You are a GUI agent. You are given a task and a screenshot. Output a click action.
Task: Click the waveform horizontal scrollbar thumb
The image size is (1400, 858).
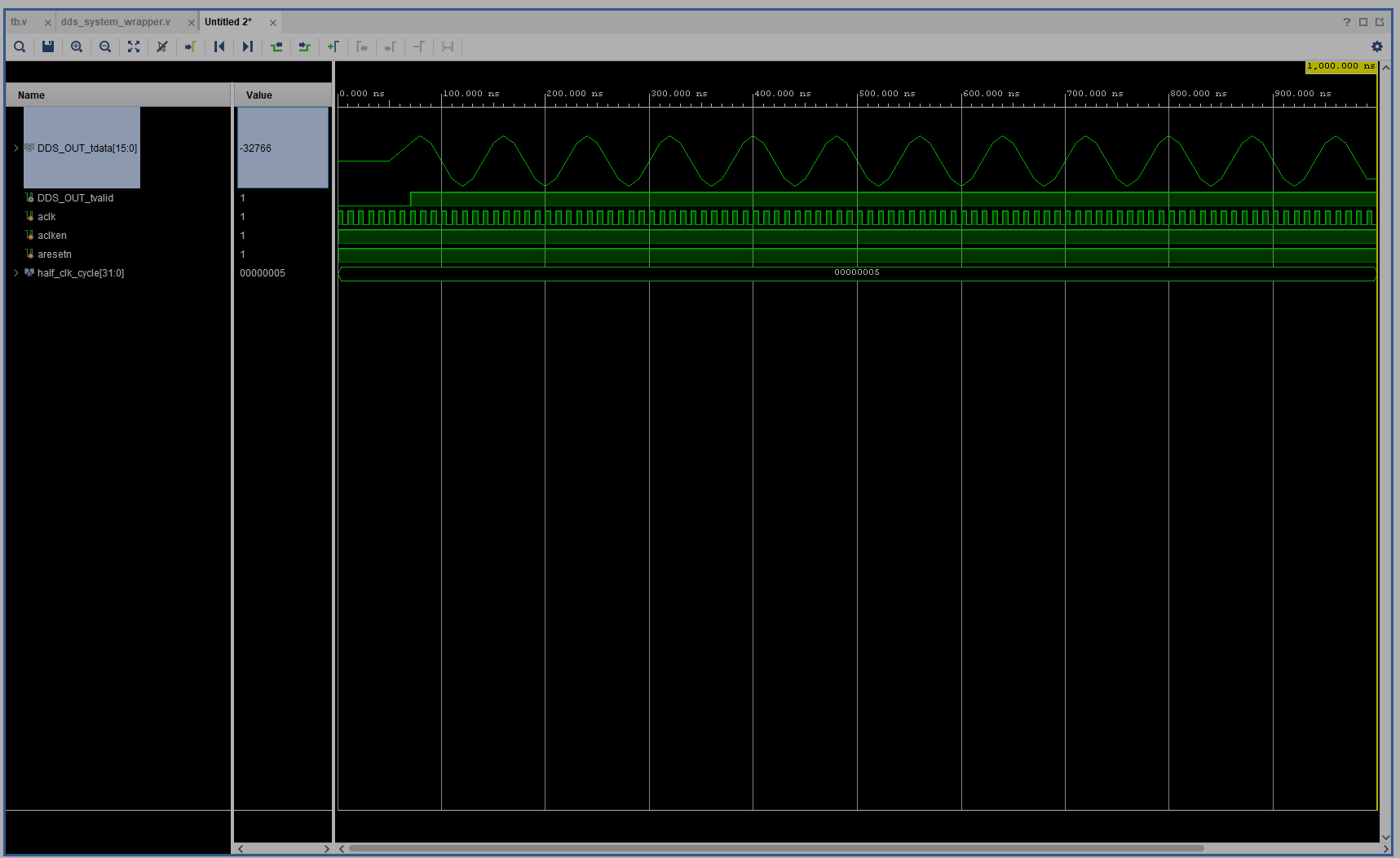pyautogui.click(x=776, y=848)
